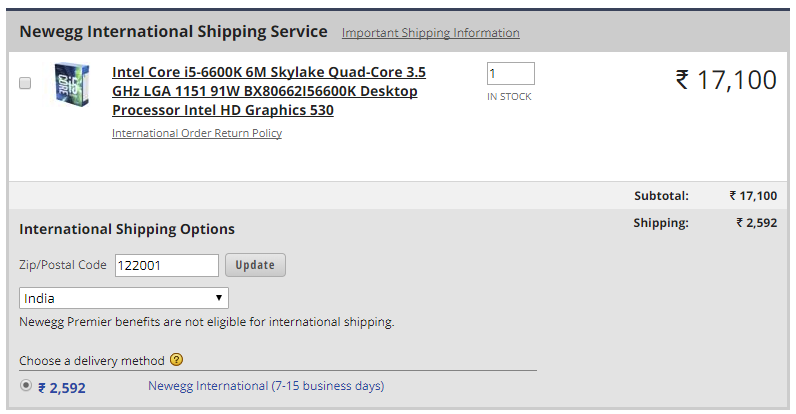This screenshot has height=414, width=796.
Task: Expand the India country dropdown
Action: [x=124, y=298]
